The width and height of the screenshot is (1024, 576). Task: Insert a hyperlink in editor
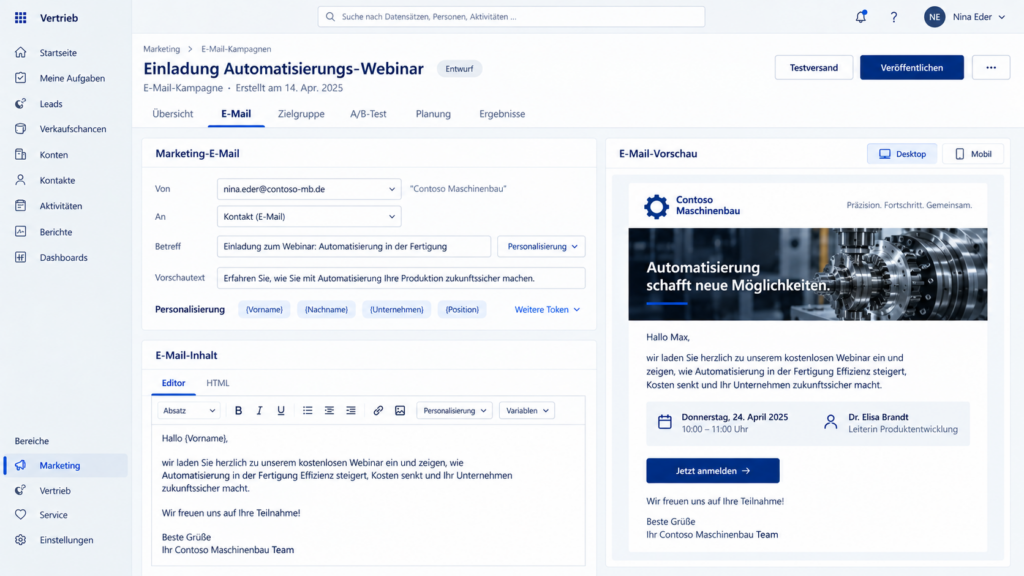[378, 411]
